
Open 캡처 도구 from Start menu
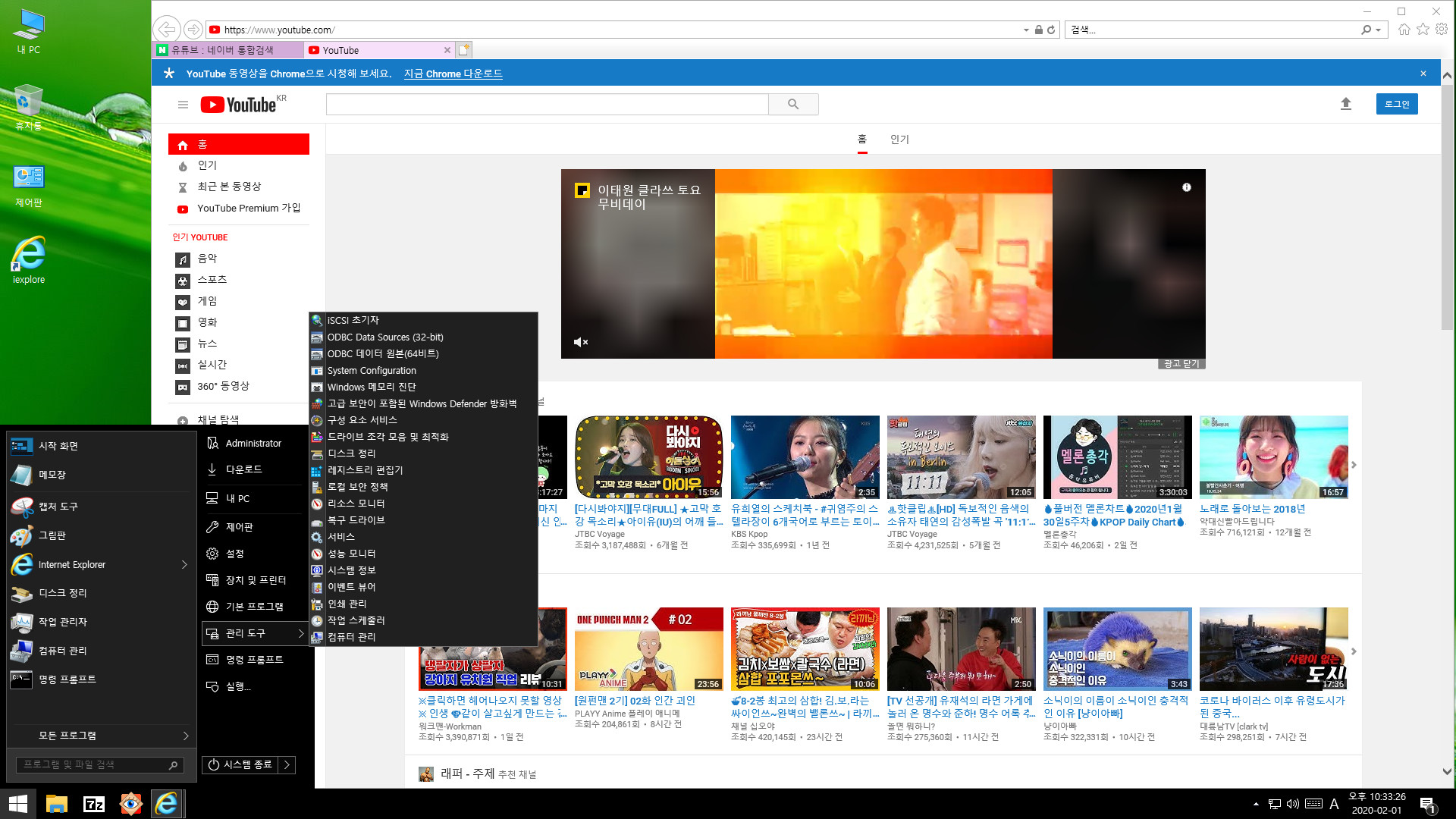tap(101, 507)
